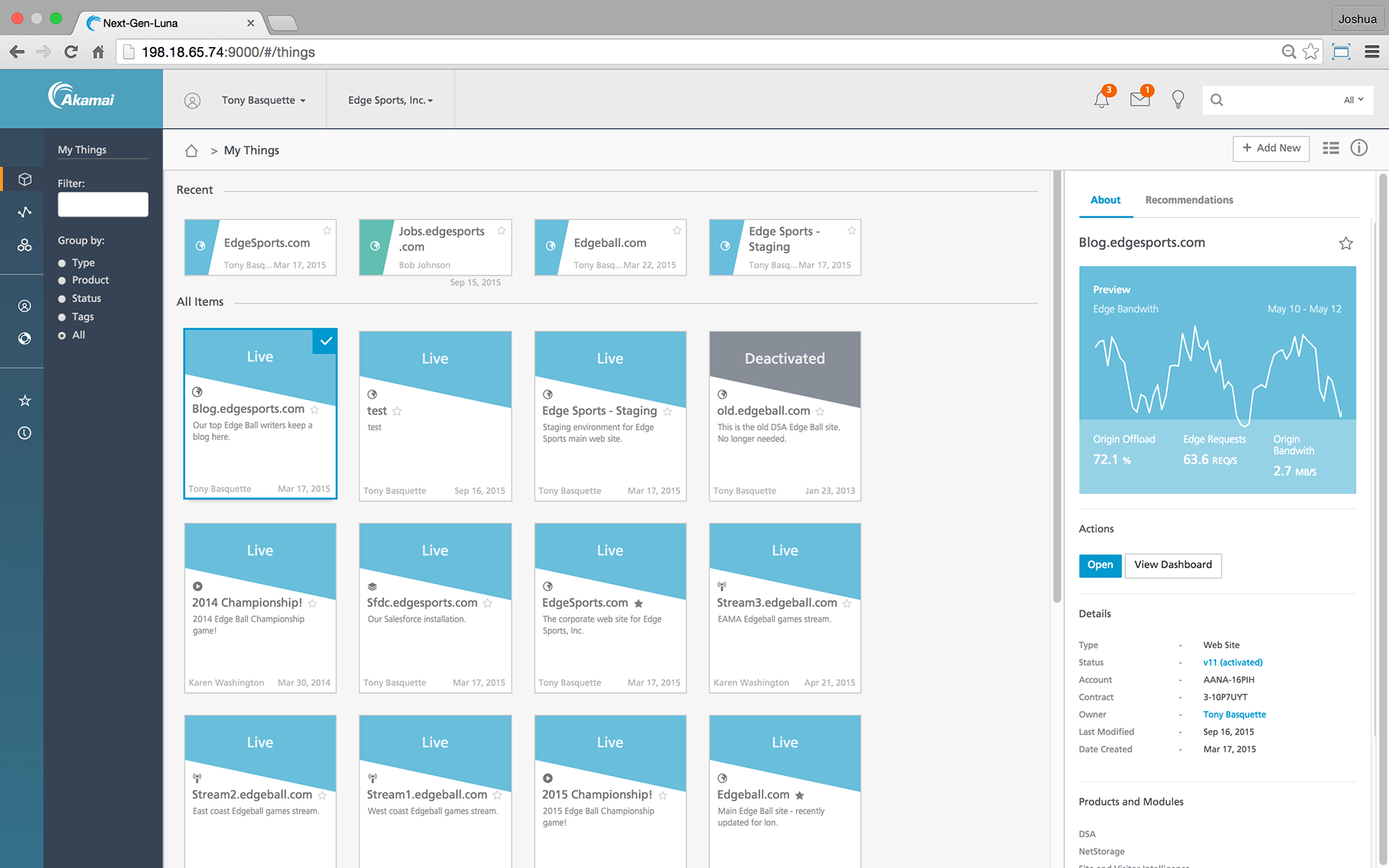Open the history clock sidebar icon
The width and height of the screenshot is (1389, 868).
25,433
